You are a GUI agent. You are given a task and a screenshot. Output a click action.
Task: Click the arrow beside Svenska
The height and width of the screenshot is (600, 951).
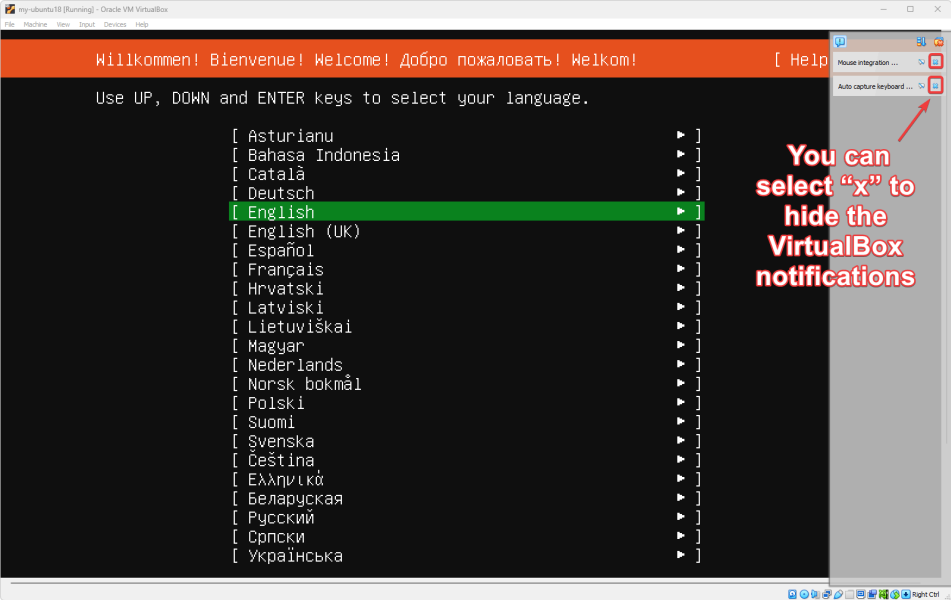680,440
